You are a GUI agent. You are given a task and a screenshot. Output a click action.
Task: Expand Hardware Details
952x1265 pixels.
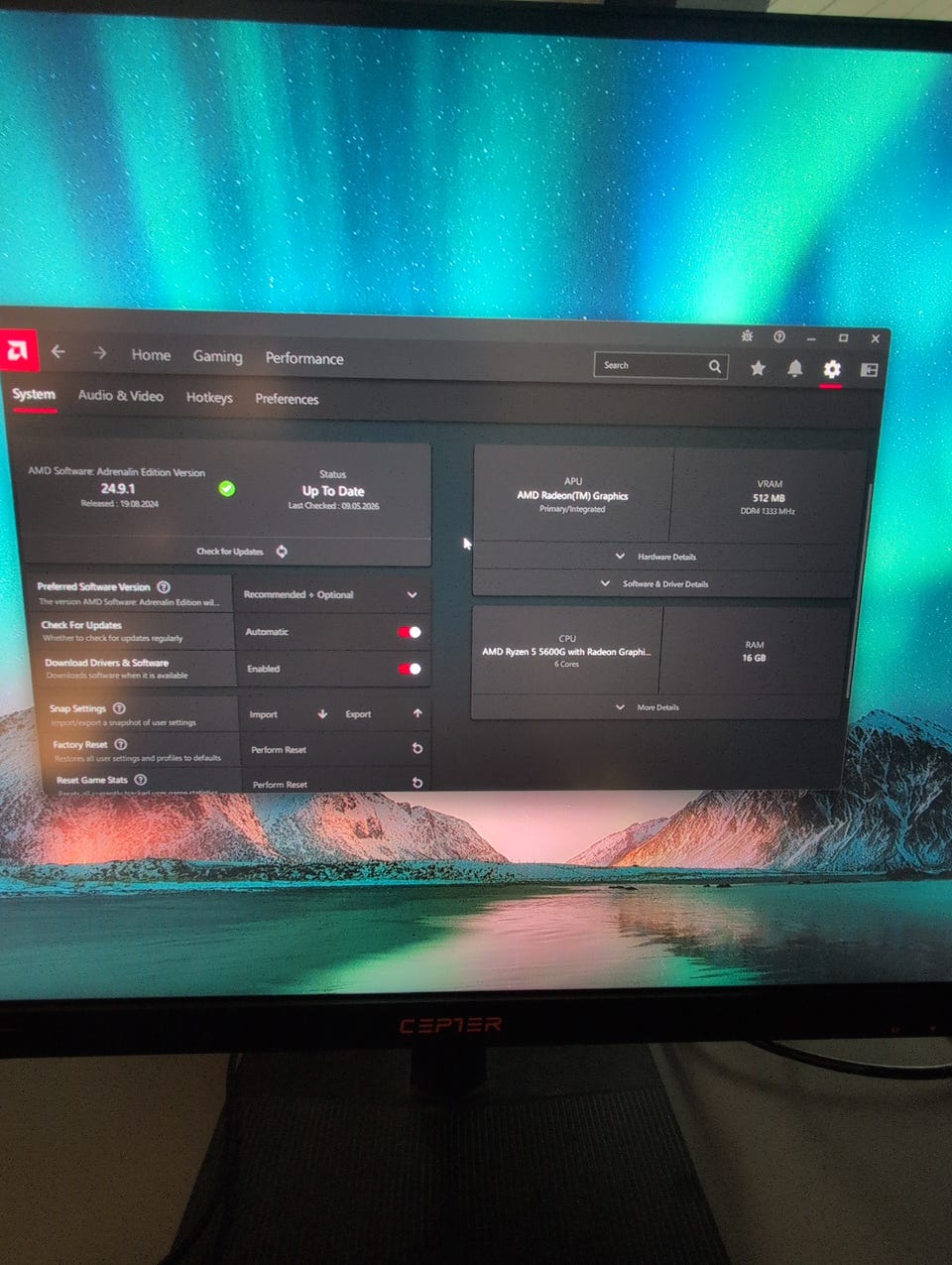coord(657,557)
